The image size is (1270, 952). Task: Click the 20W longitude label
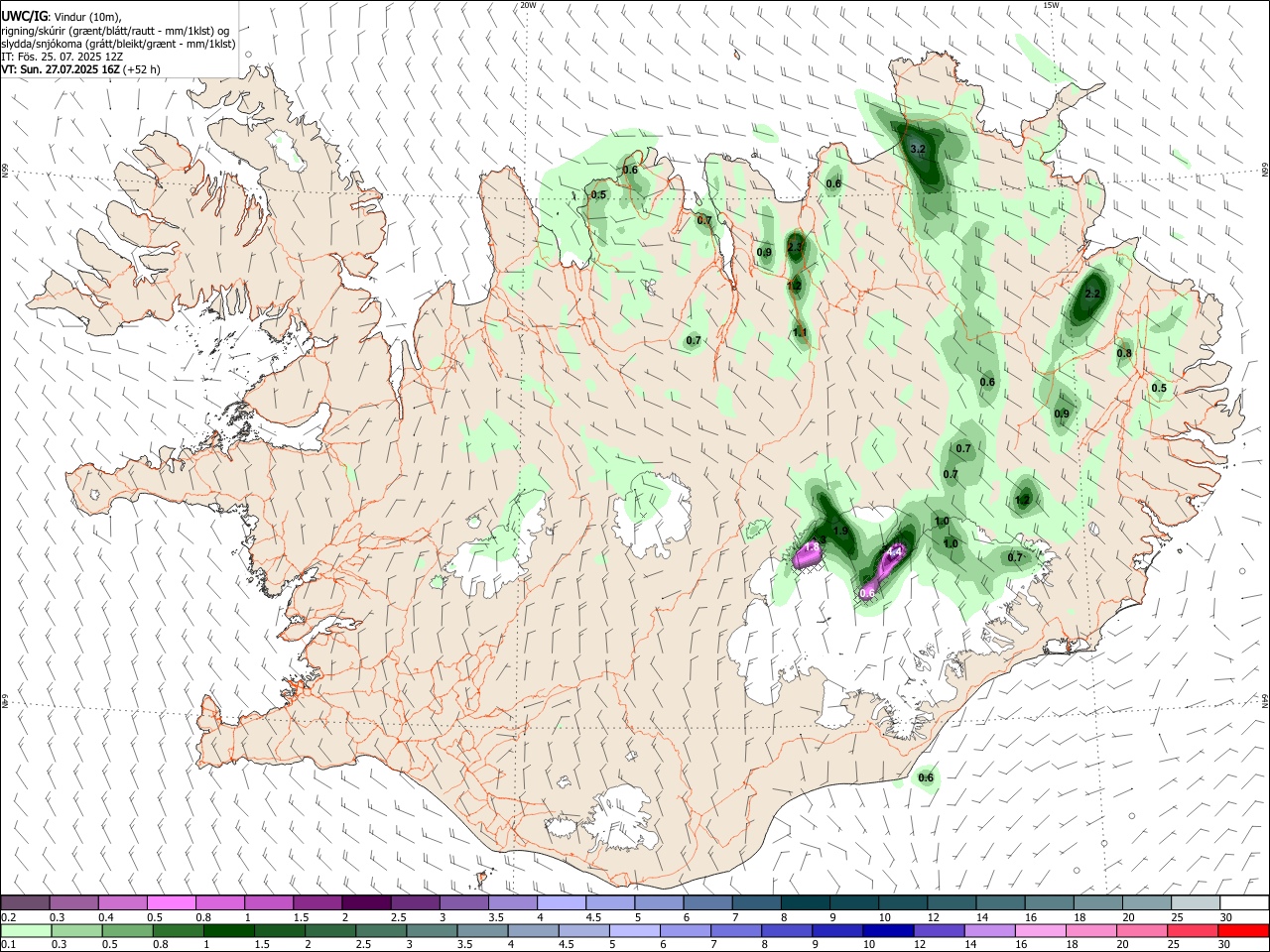(528, 5)
